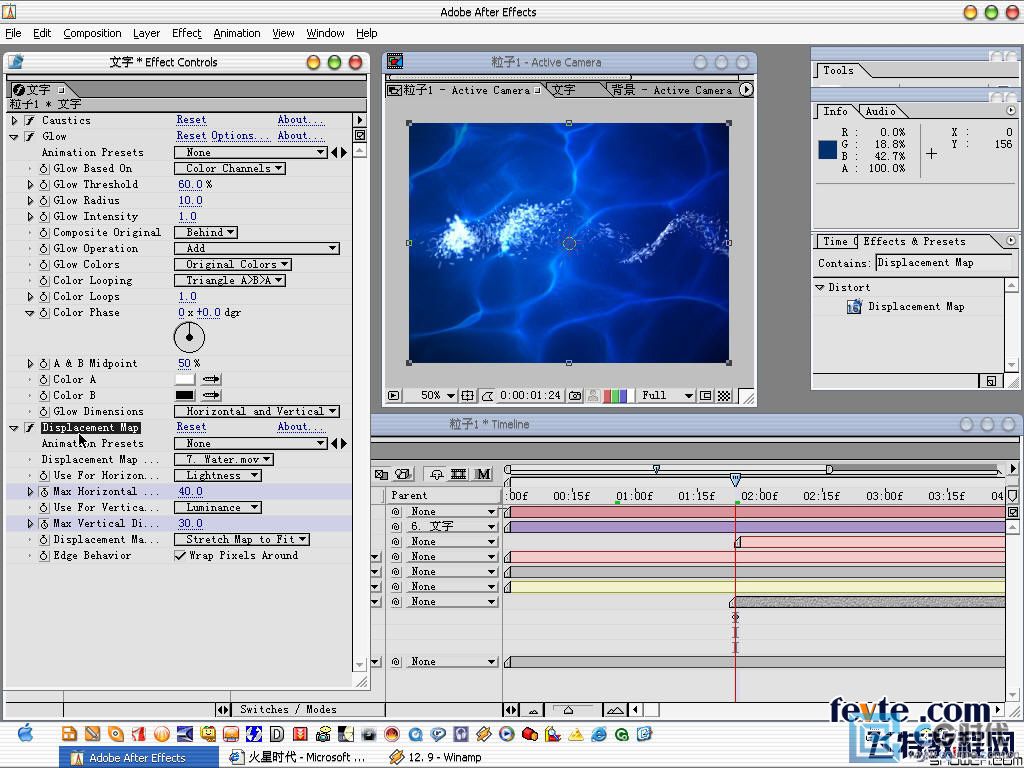Click the Draft 3D button in Timeline
This screenshot has height=768, width=1024.
404,474
